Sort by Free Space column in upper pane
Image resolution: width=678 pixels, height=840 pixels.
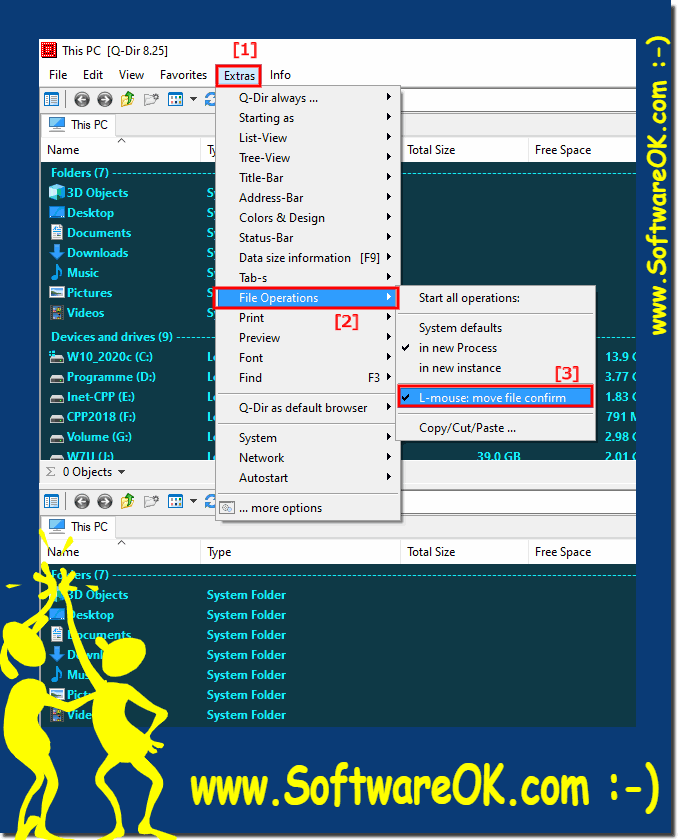pyautogui.click(x=582, y=150)
